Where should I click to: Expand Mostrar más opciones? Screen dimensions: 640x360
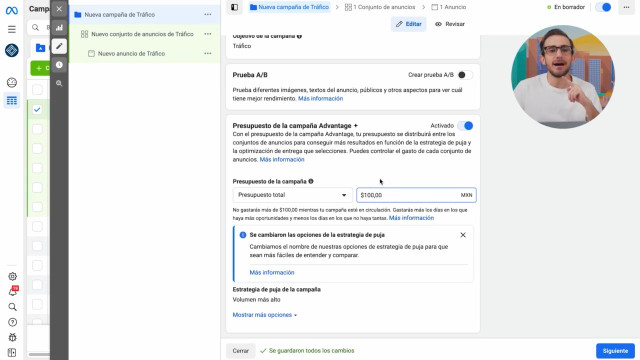tap(264, 315)
